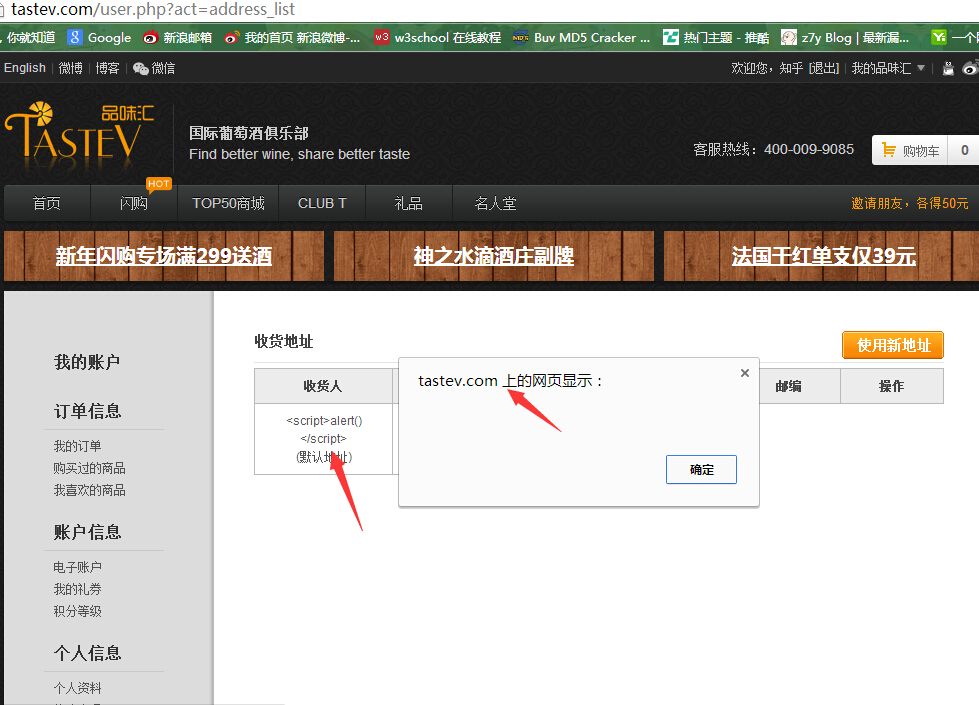The image size is (979, 705).
Task: Click the 使用新地址 button
Action: 893,345
